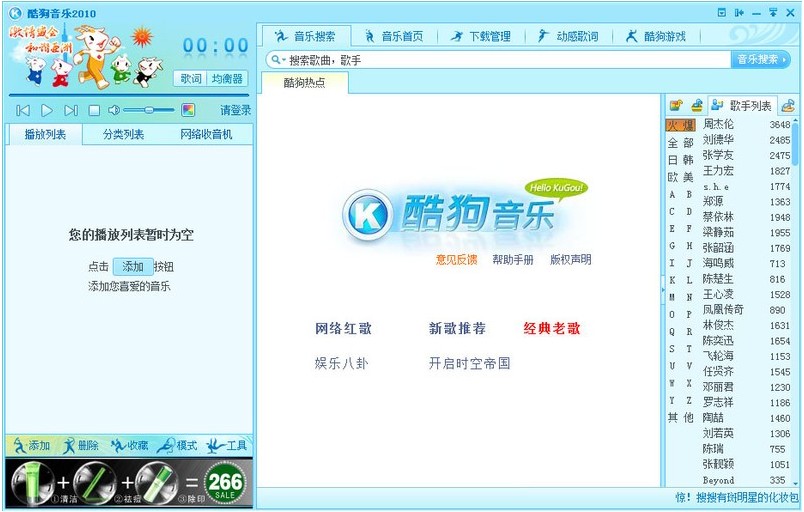Click the second icon left of 歌手列表
This screenshot has width=804, height=512.
click(x=697, y=106)
